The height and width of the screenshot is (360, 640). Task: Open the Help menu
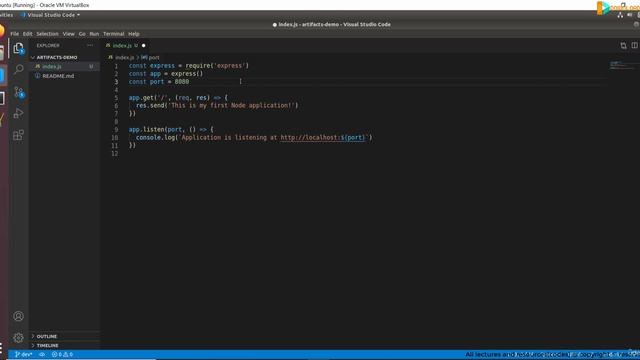(x=134, y=34)
